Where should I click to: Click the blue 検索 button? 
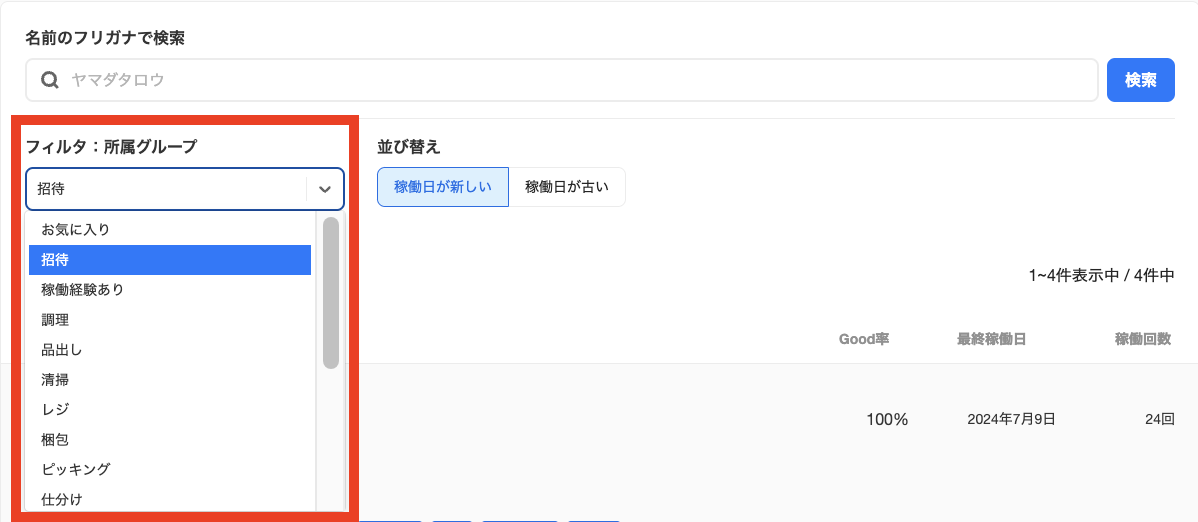pos(1140,80)
